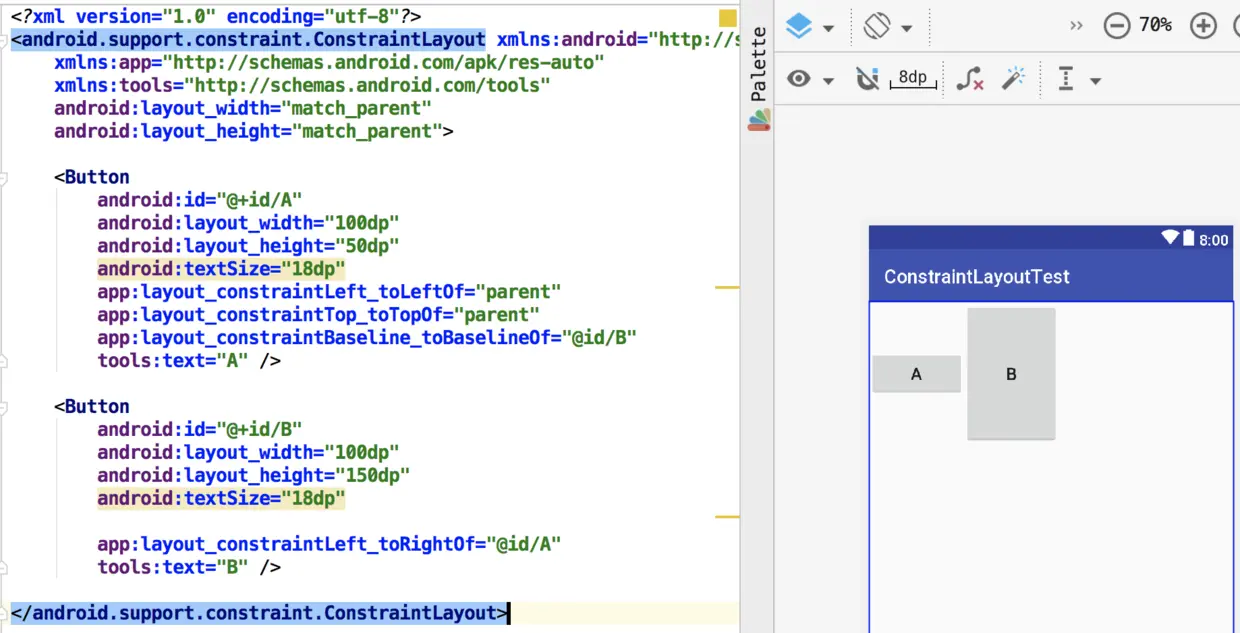Click fold marker at closing ConstraintLayout tag
The width and height of the screenshot is (1240, 633).
pyautogui.click(x=4, y=613)
